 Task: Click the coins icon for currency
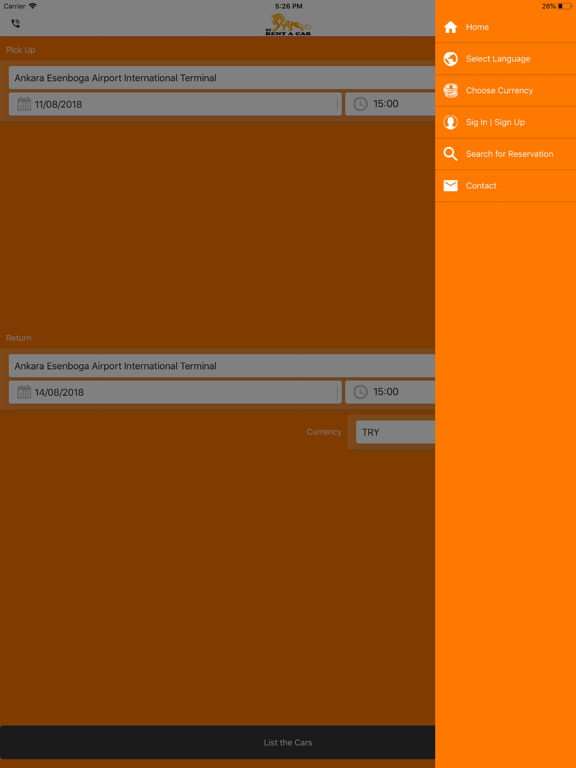click(x=450, y=91)
